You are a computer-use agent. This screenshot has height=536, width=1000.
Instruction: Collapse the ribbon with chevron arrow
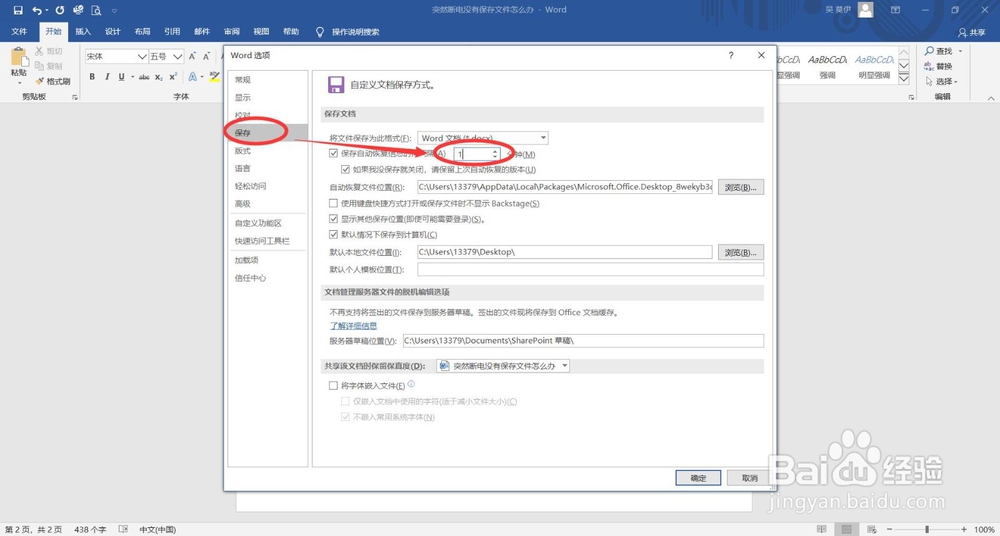pos(990,98)
